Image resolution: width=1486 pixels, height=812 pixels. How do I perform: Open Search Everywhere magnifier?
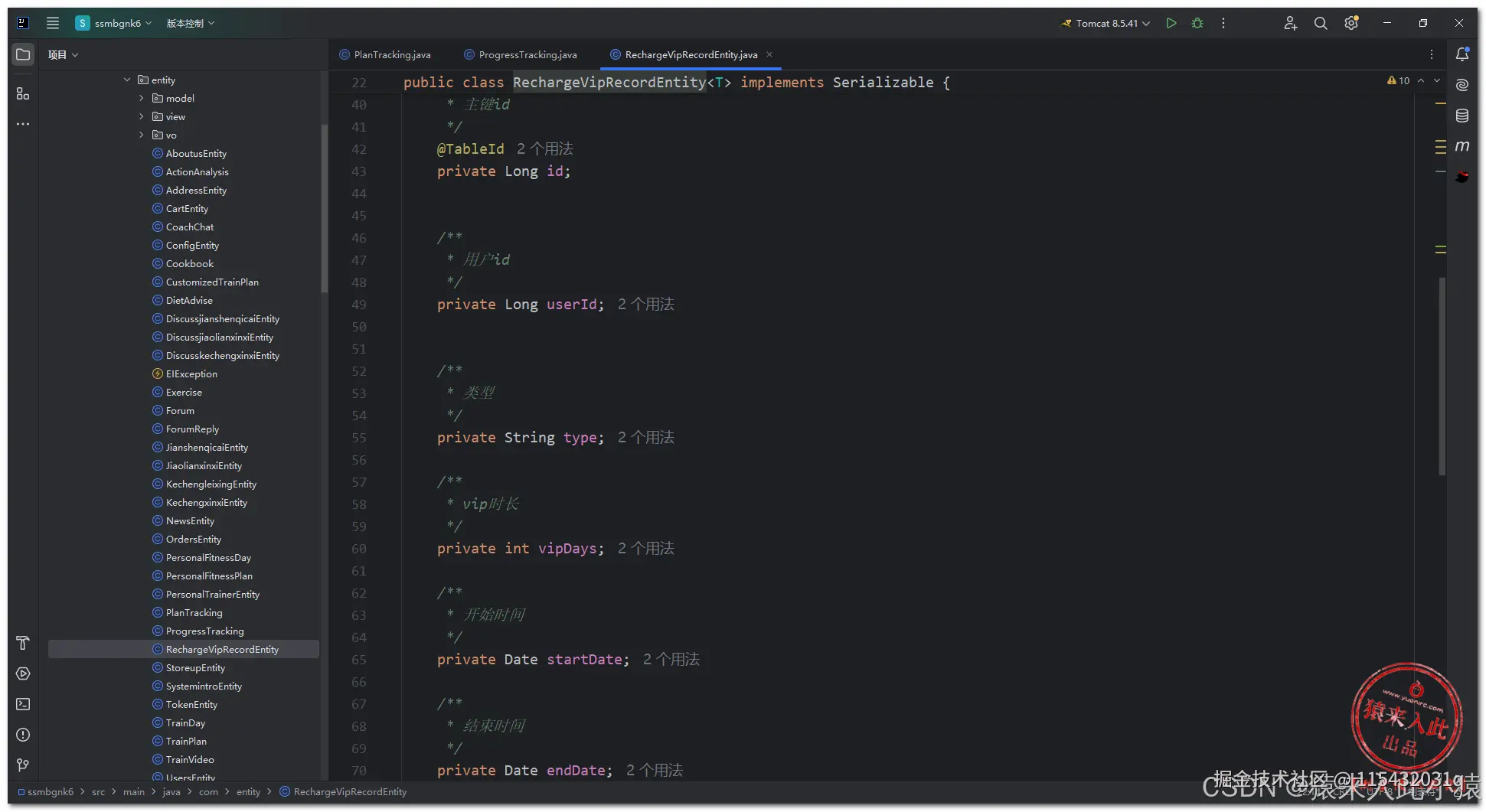click(1321, 23)
